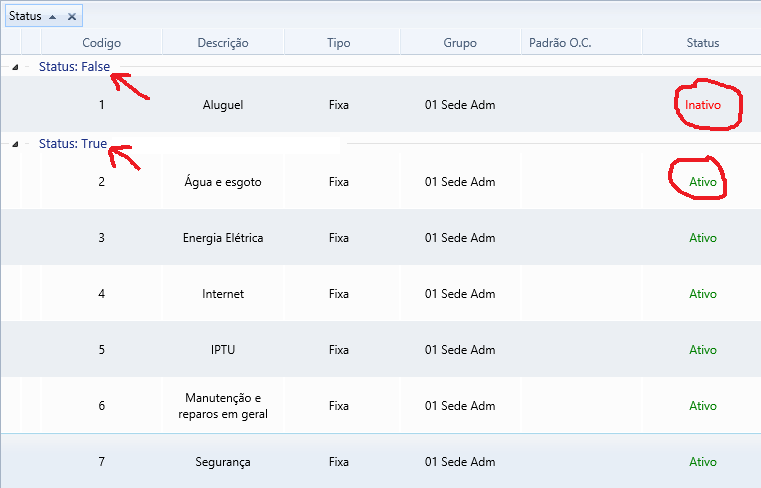Sort by the Codigo column header

[x=101, y=43]
